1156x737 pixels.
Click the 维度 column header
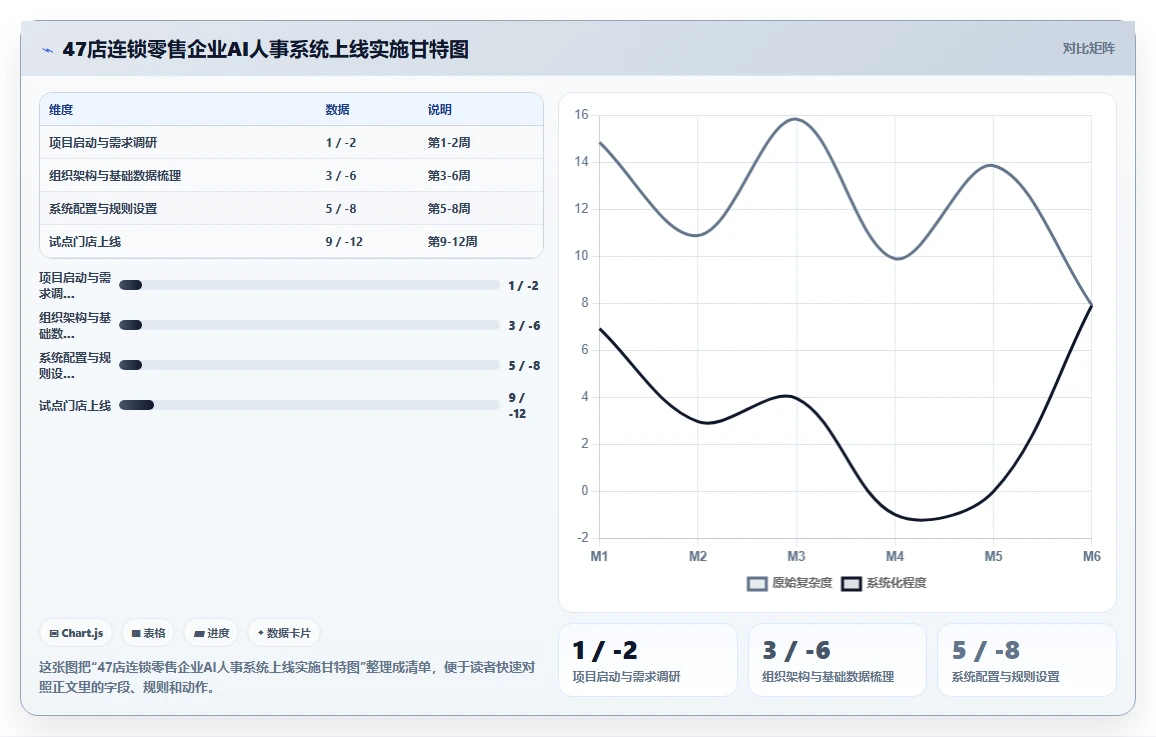[61, 110]
